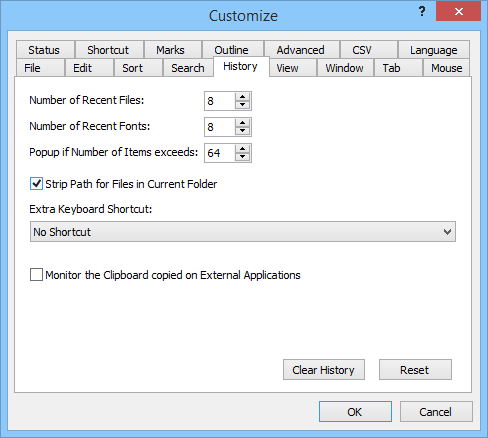Open the Shortcut tab
This screenshot has width=488, height=438.
108,50
